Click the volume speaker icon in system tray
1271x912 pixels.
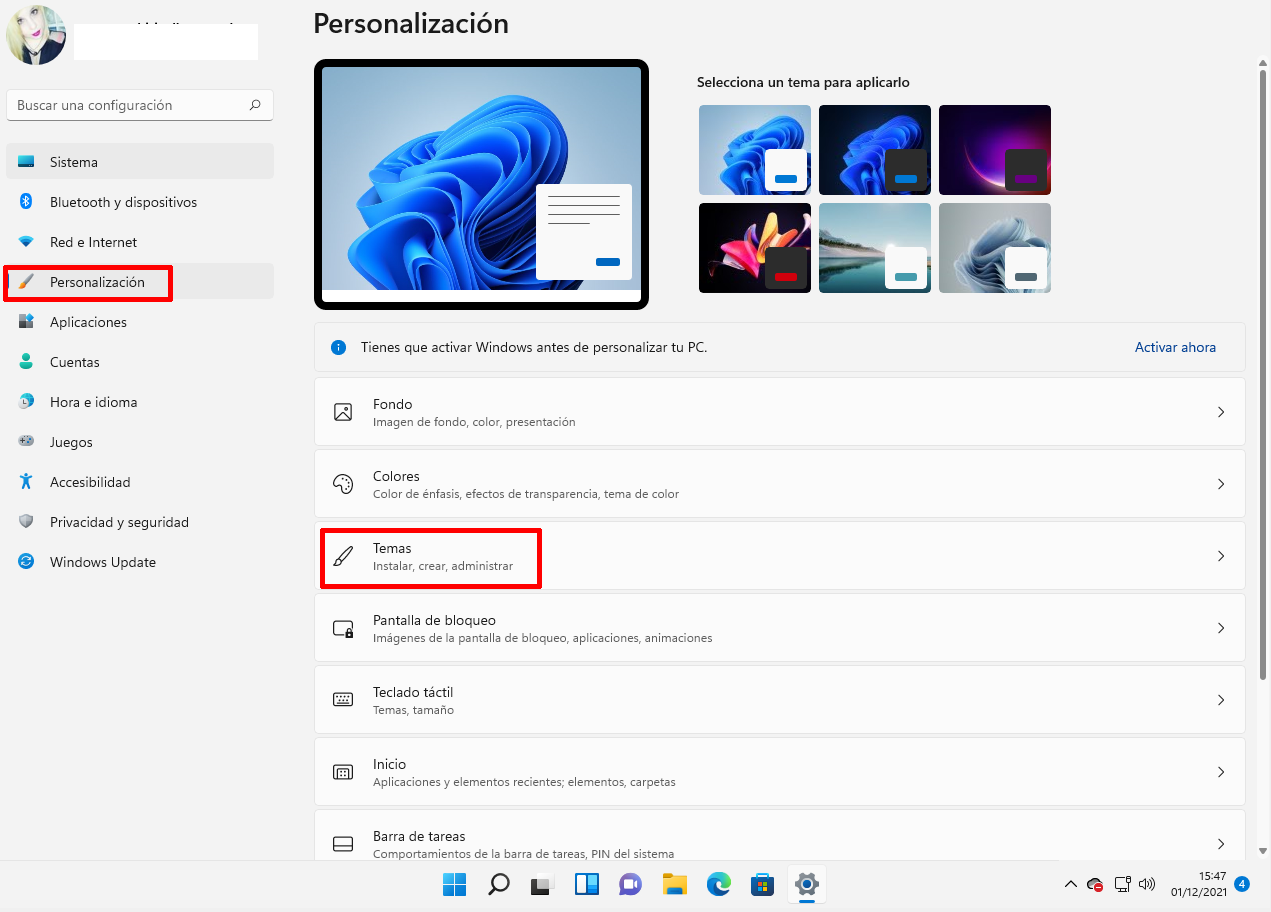pos(1146,884)
